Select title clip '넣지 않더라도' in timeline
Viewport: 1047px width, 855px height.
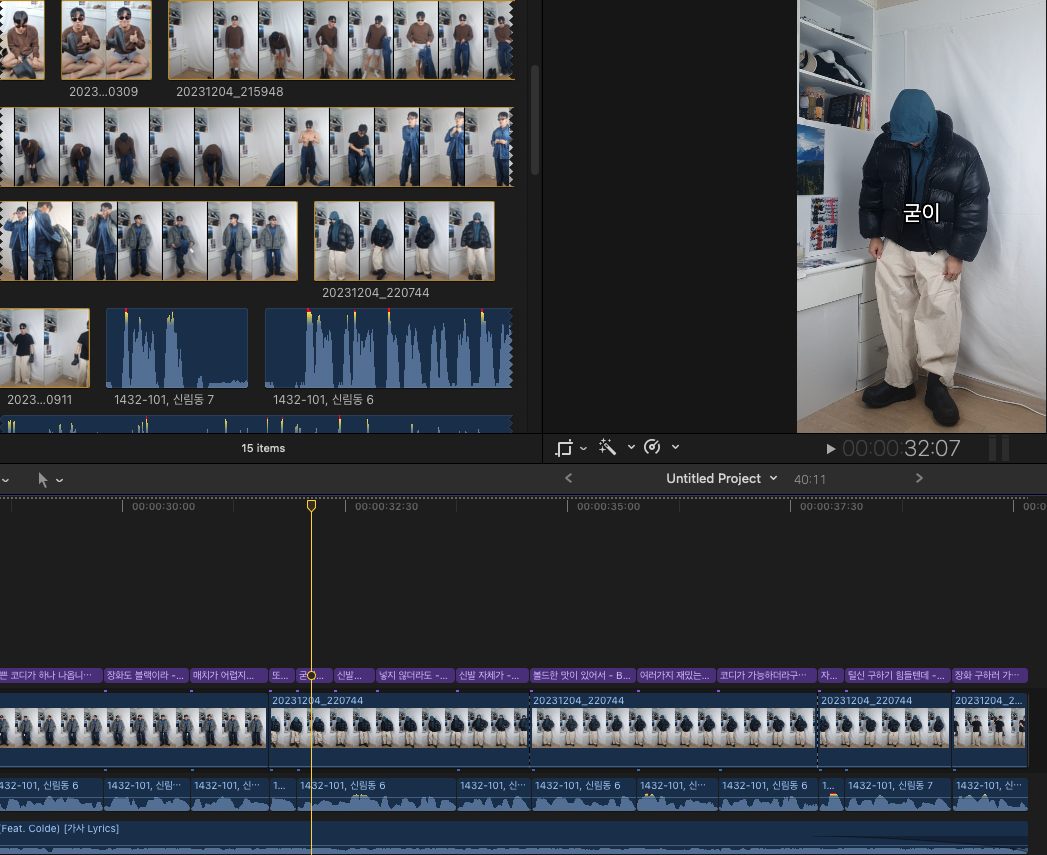(x=415, y=676)
